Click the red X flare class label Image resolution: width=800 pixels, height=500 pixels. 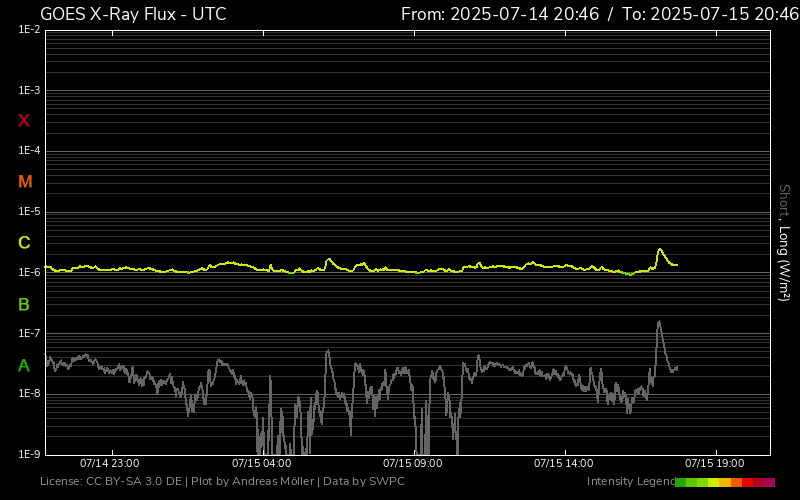coord(24,121)
